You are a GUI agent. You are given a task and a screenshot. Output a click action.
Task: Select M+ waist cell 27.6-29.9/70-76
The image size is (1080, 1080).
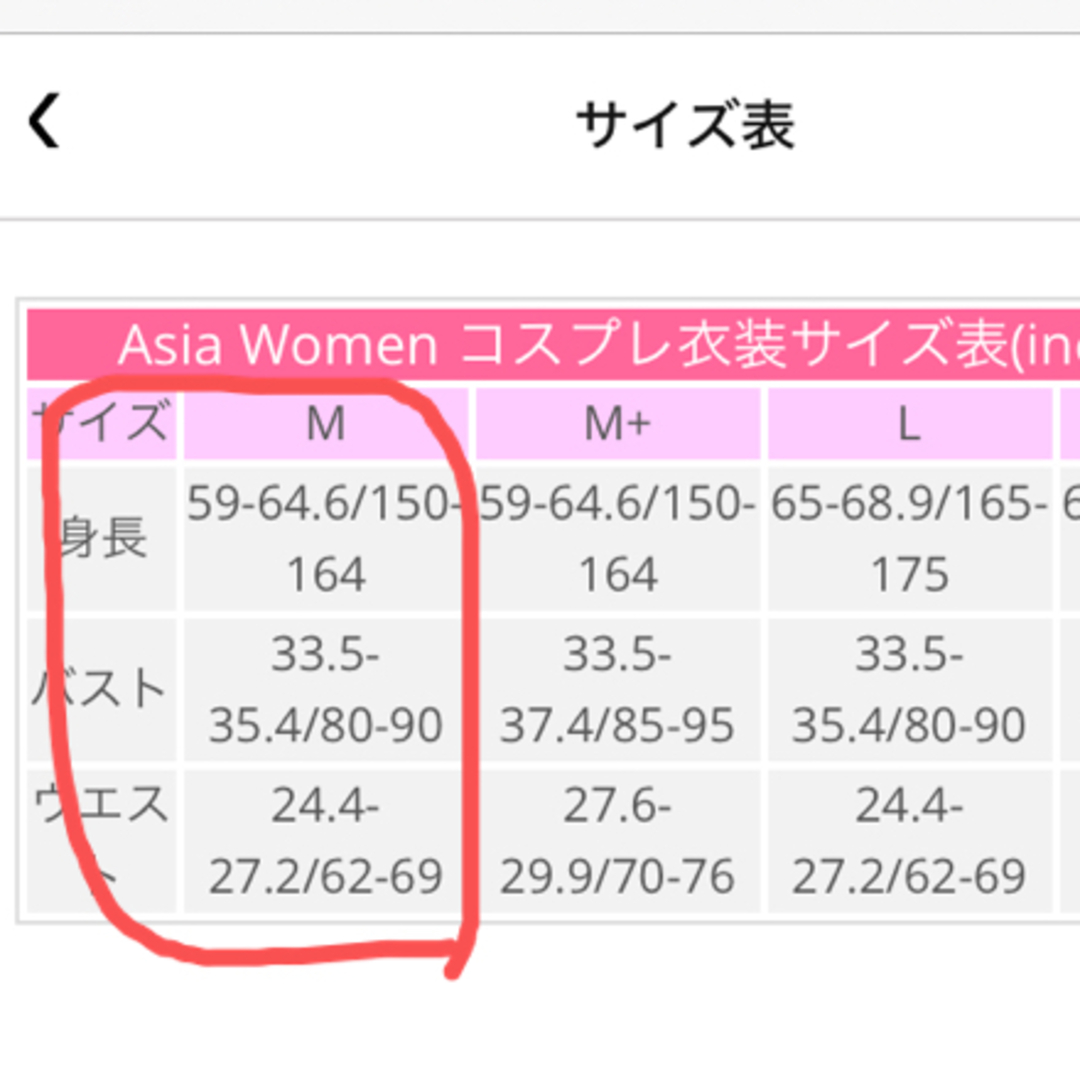[x=617, y=840]
